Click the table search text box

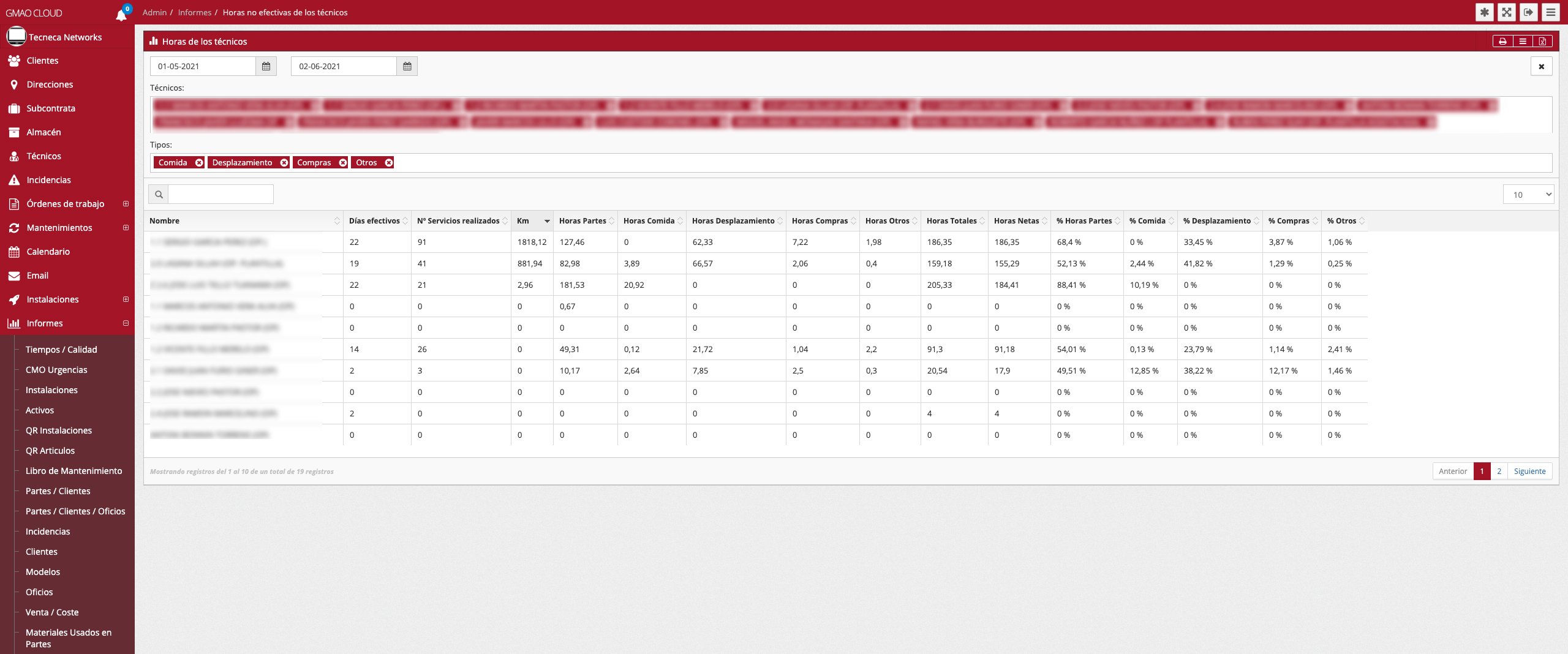[x=221, y=194]
